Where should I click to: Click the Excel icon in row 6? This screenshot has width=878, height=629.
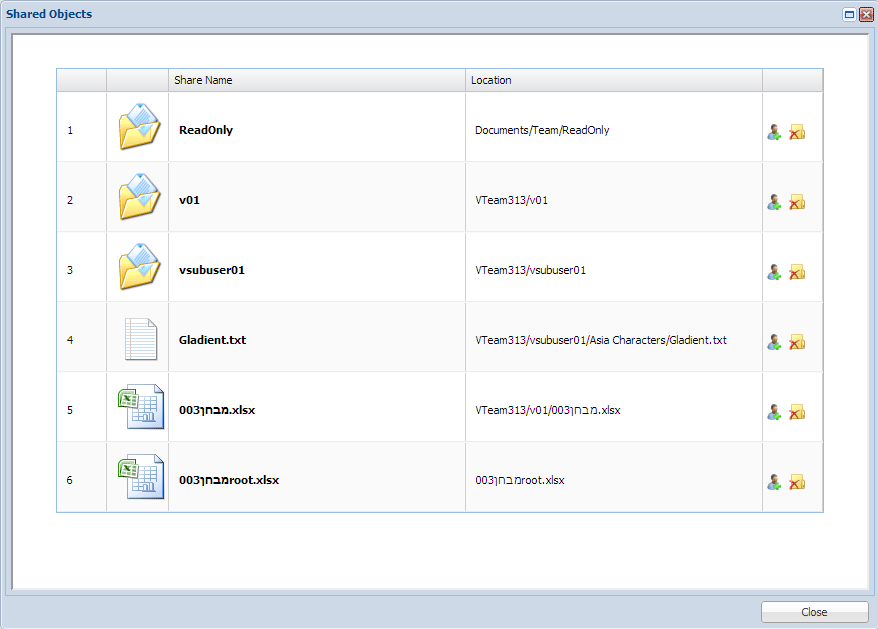coord(141,477)
